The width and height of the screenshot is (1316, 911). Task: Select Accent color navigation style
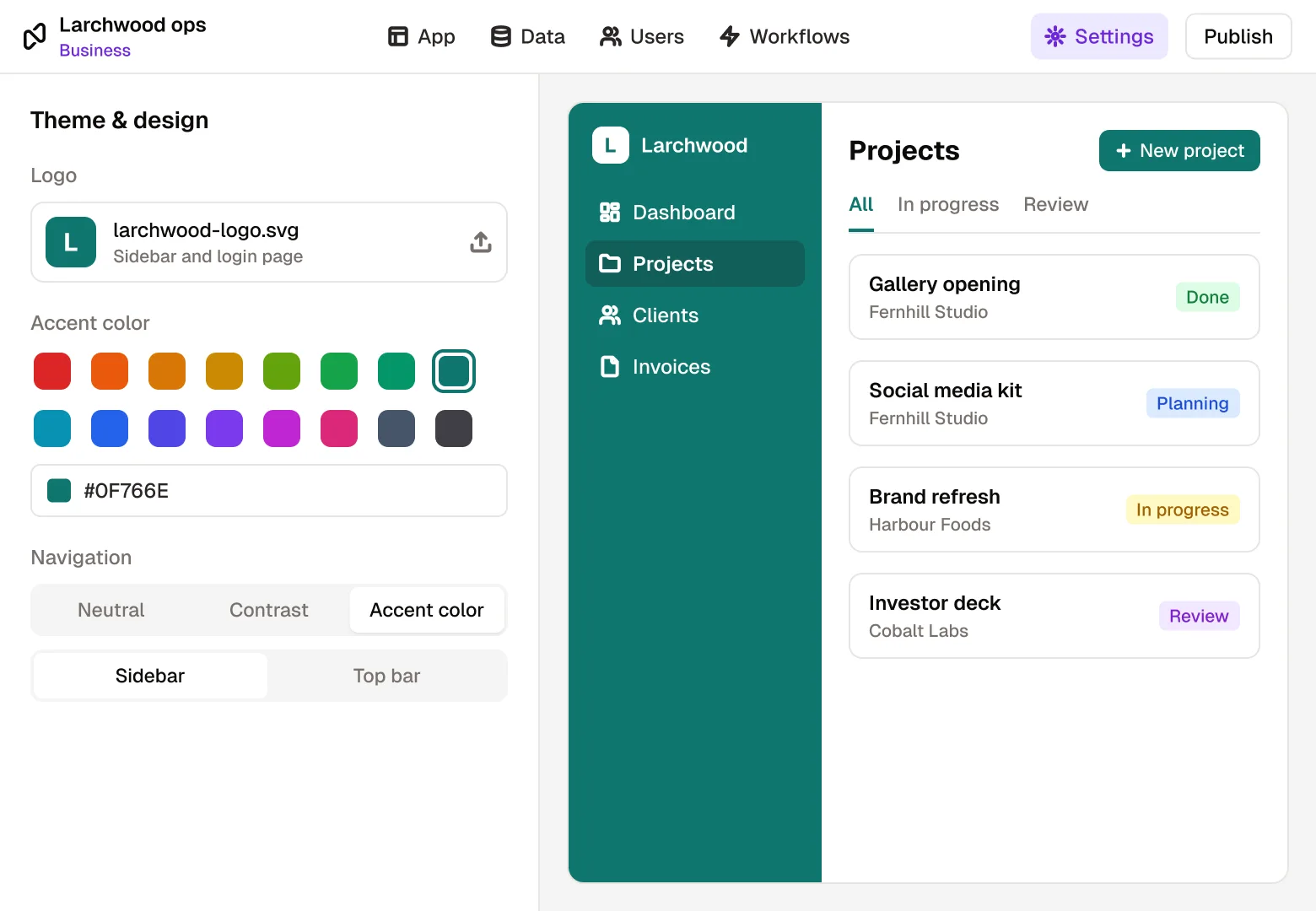tap(427, 610)
